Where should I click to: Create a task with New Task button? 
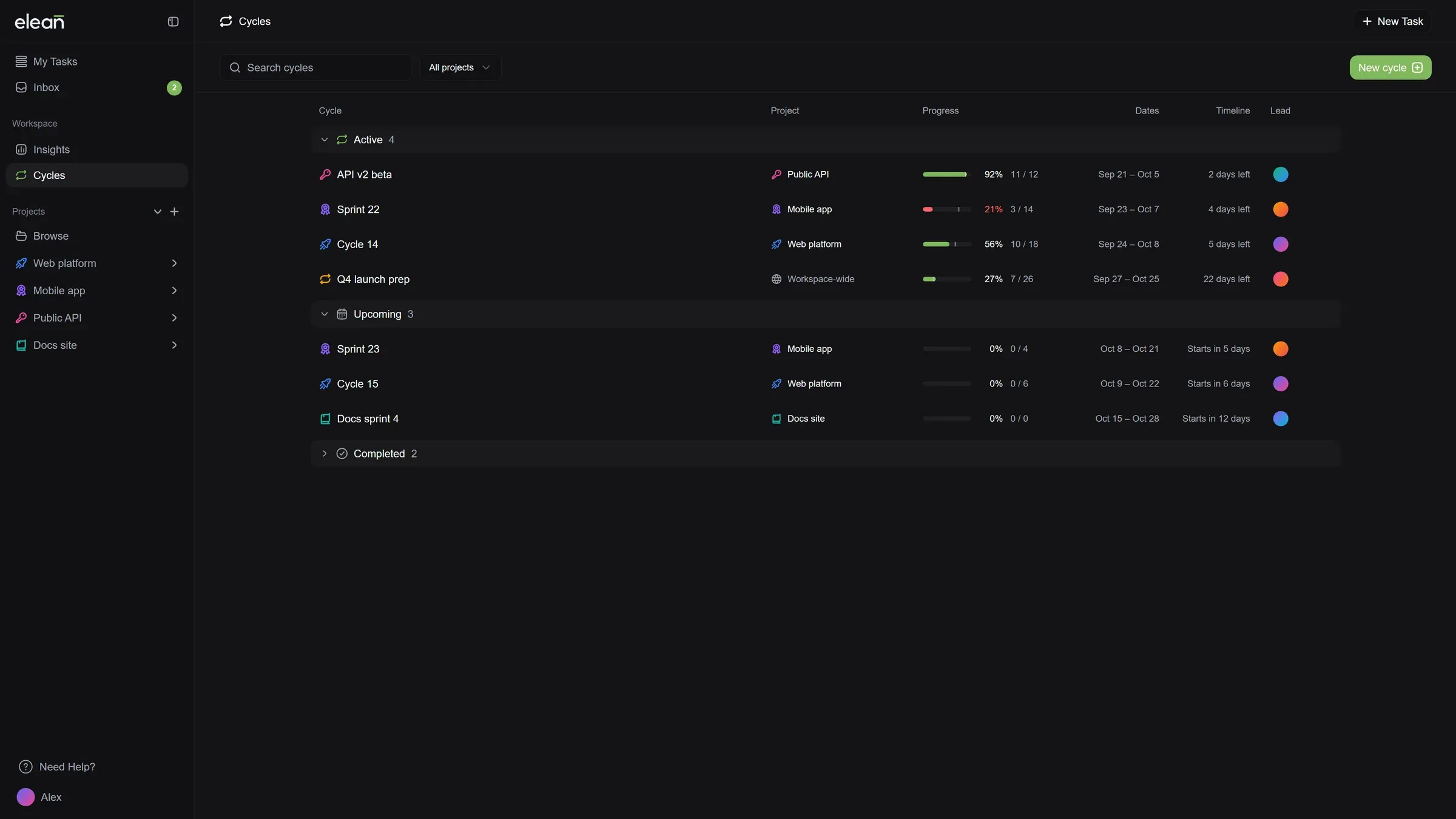pos(1392,21)
